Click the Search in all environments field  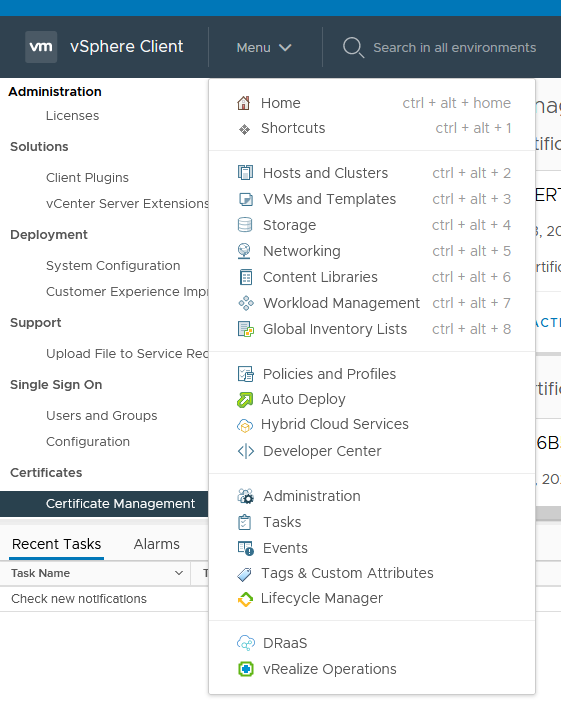(454, 48)
